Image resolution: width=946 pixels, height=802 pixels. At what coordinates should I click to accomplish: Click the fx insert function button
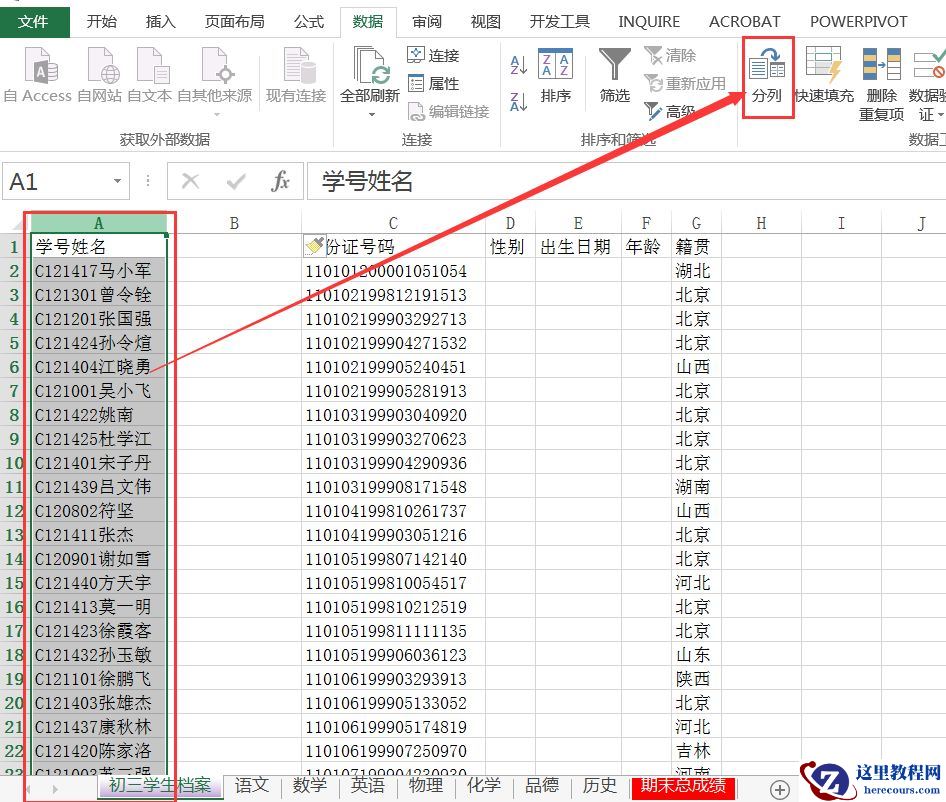pos(281,181)
